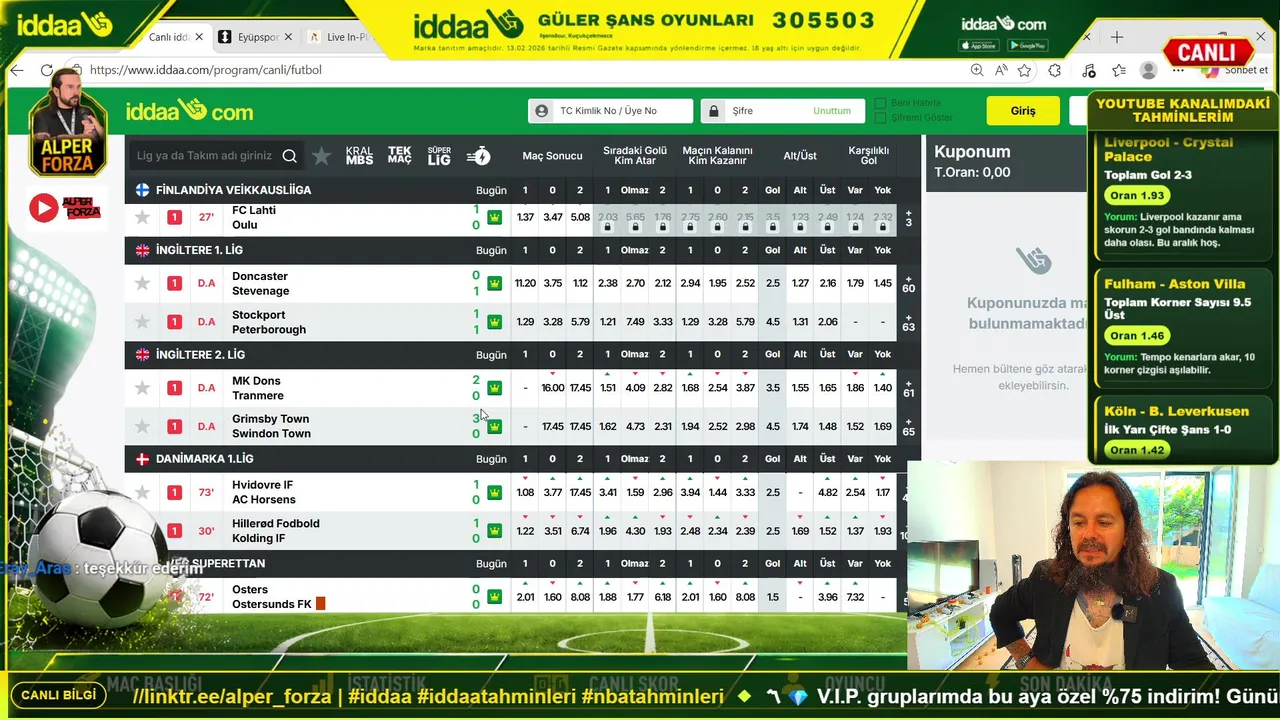Open the browser profile avatar icon
This screenshot has height=720, width=1280.
1149,70
